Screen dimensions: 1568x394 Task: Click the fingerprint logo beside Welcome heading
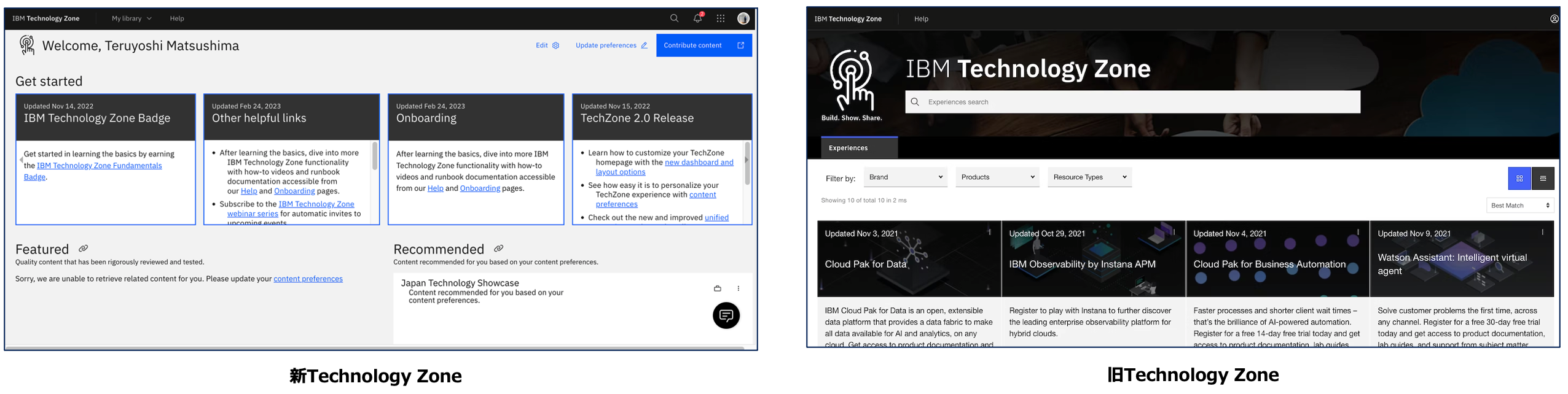26,45
